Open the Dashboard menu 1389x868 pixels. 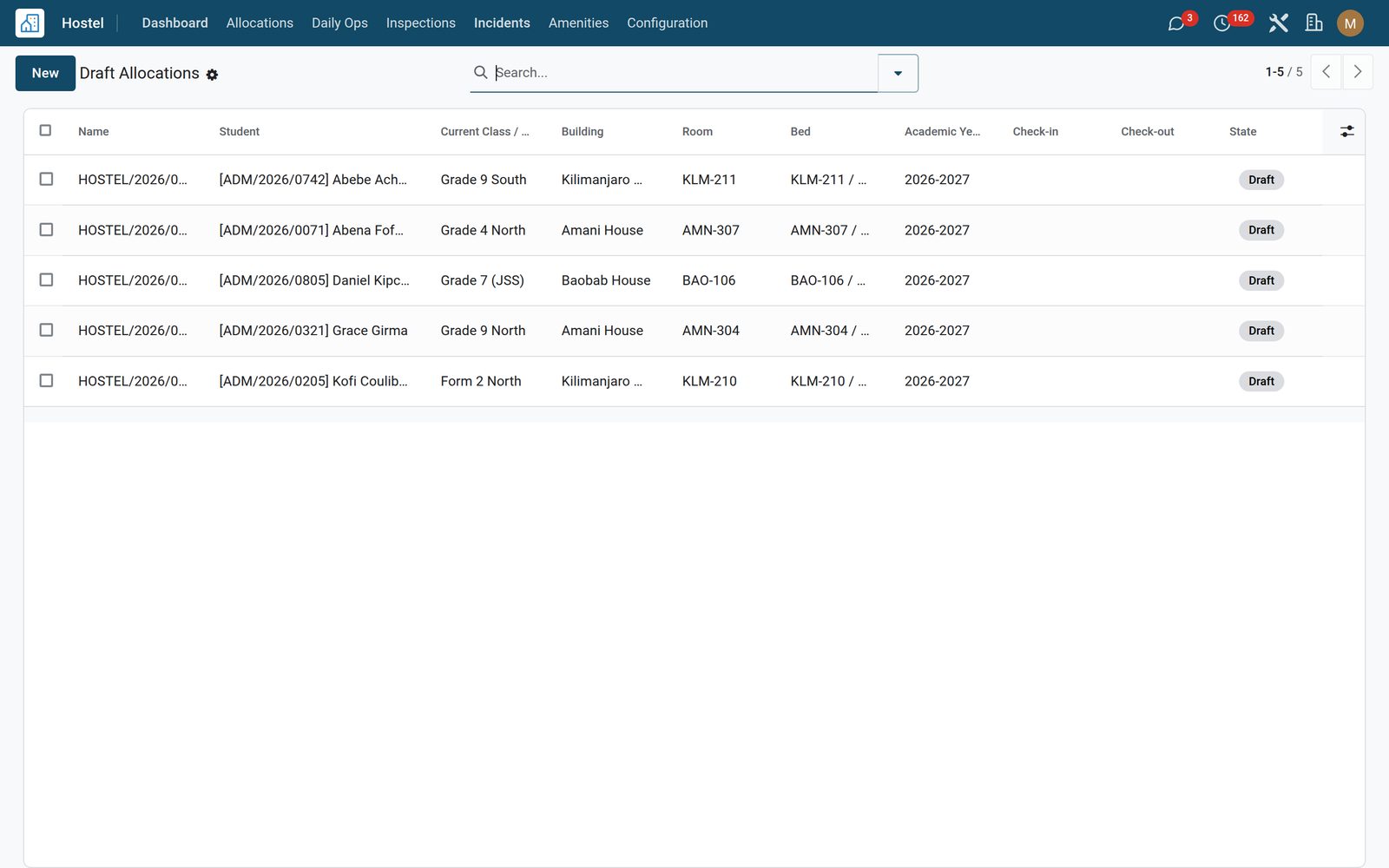pos(174,23)
